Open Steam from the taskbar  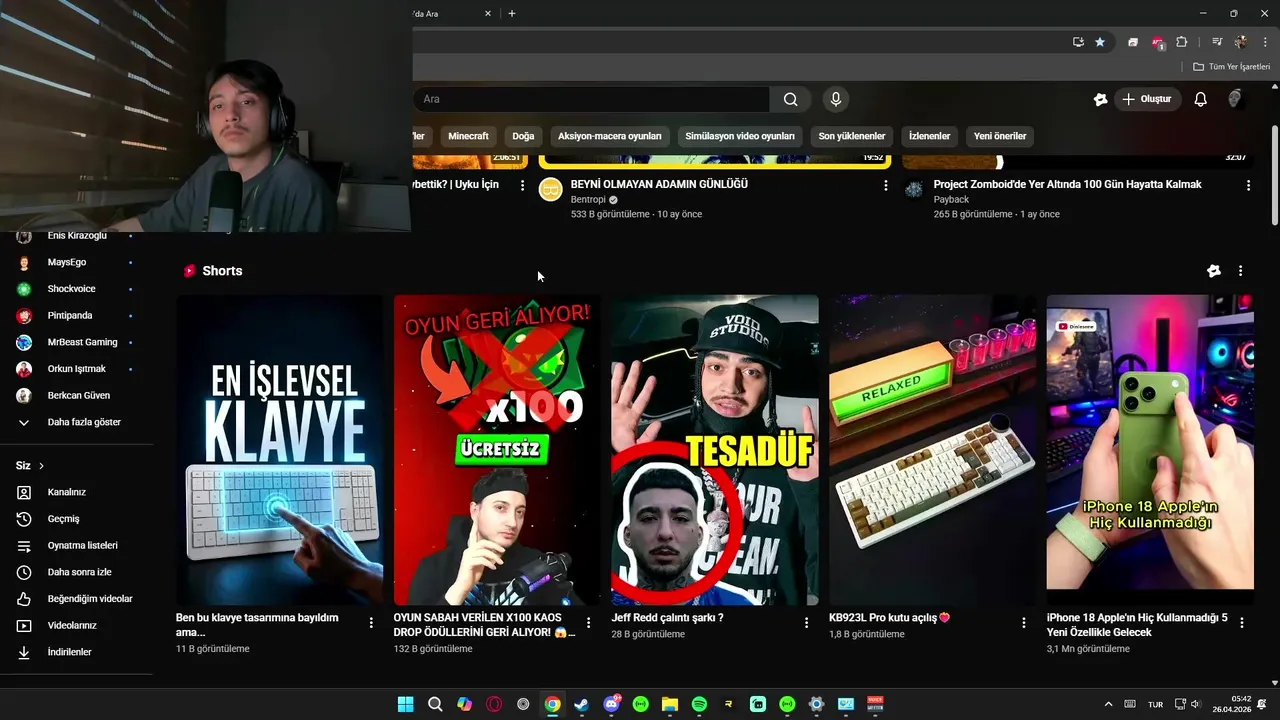581,704
